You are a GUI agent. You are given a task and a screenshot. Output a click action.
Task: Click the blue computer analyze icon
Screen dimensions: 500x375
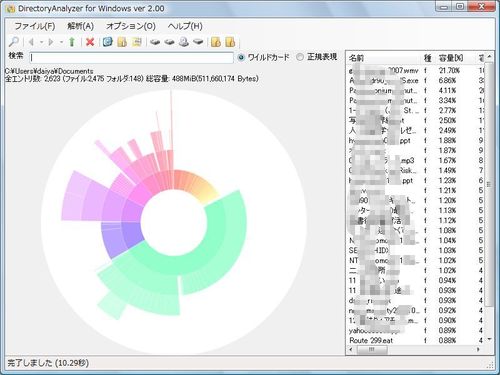pos(108,42)
